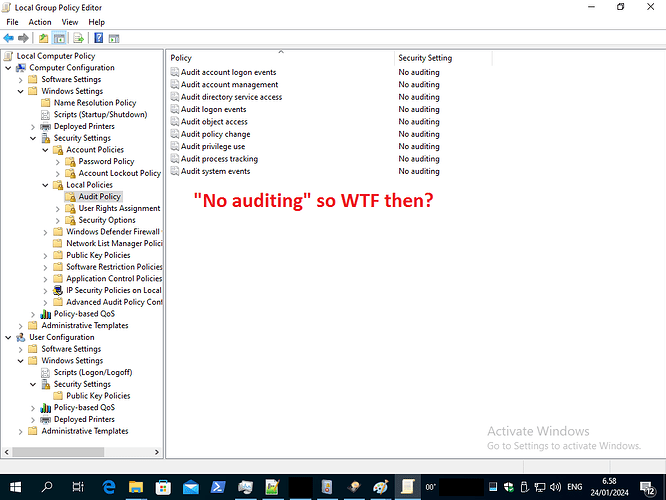Open Mail app from taskbar
This screenshot has width=666, height=500.
coord(191,487)
